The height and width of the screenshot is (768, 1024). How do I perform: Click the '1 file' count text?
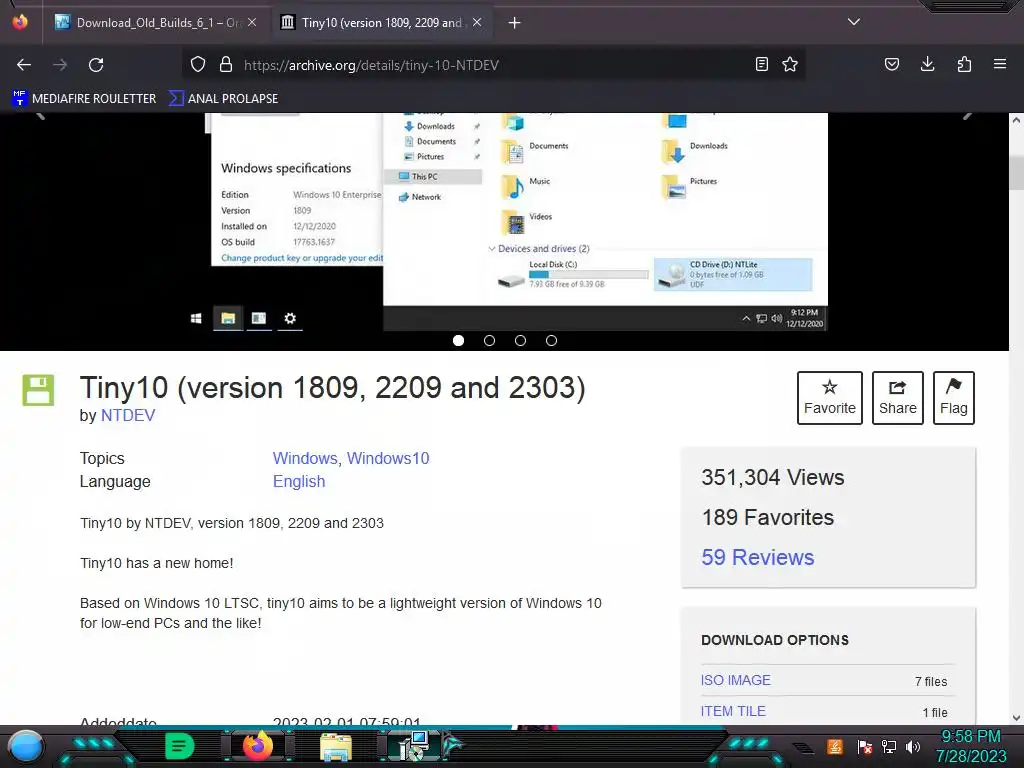pyautogui.click(x=935, y=712)
